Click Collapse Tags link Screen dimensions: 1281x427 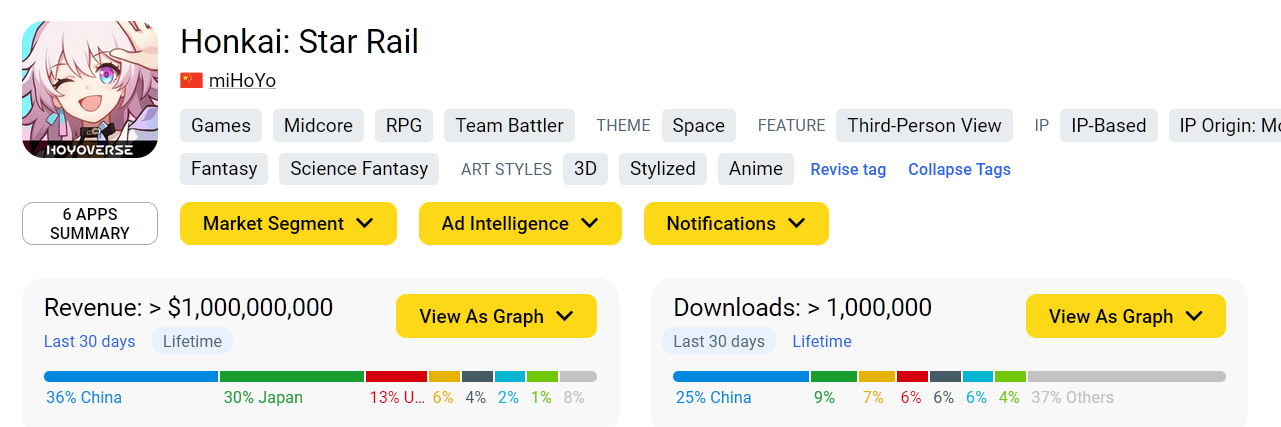(x=959, y=169)
